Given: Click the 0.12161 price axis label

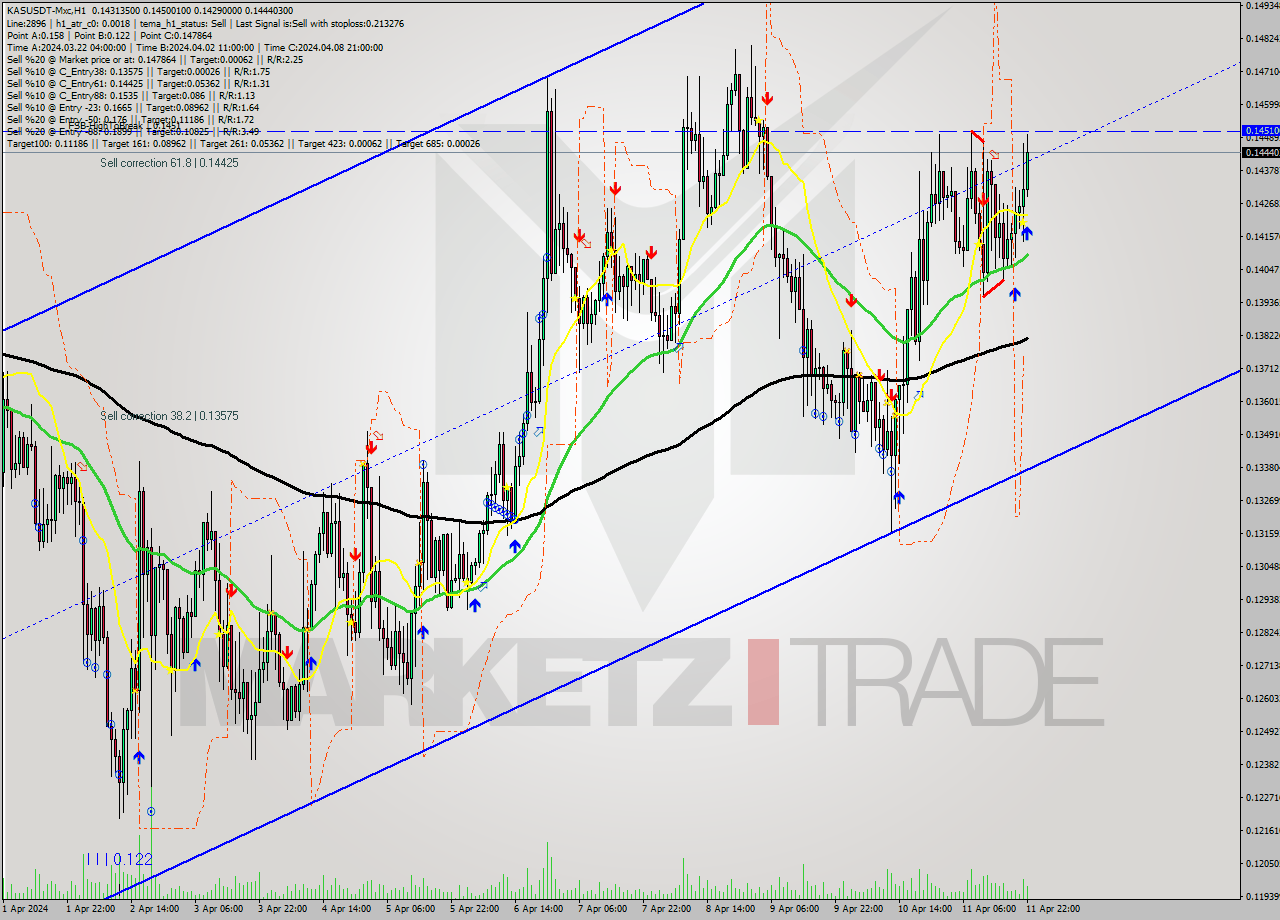Looking at the screenshot, I should click(1261, 831).
